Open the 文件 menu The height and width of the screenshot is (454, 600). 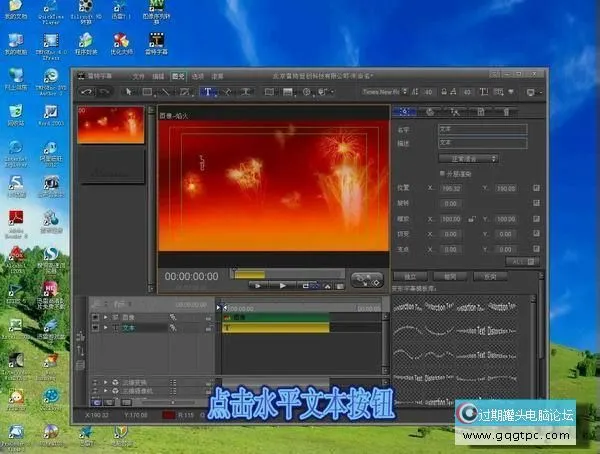(x=139, y=76)
